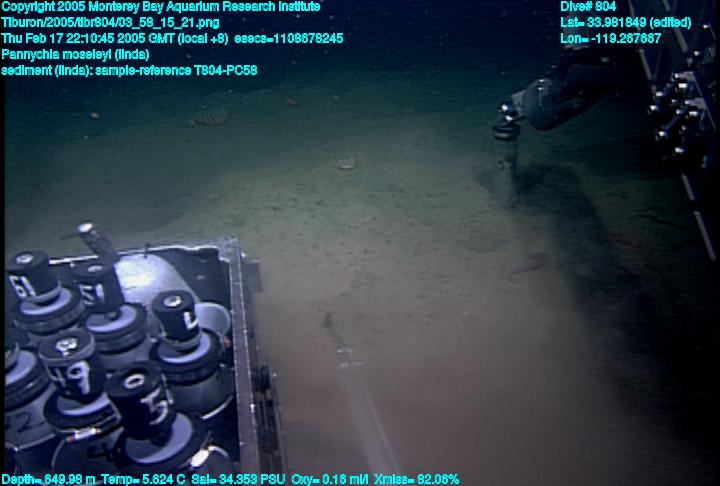Viewport: 720px width, 486px height.
Task: Click push core cap numbered 61
Action: 31,277
